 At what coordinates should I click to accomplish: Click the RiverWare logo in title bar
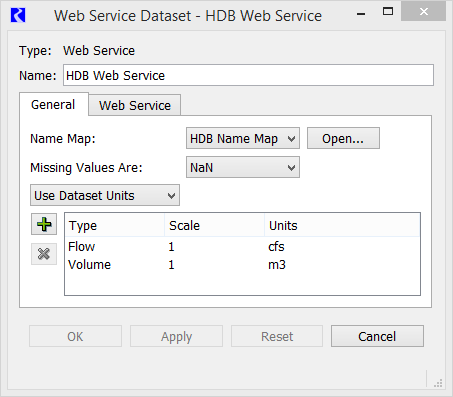point(18,15)
